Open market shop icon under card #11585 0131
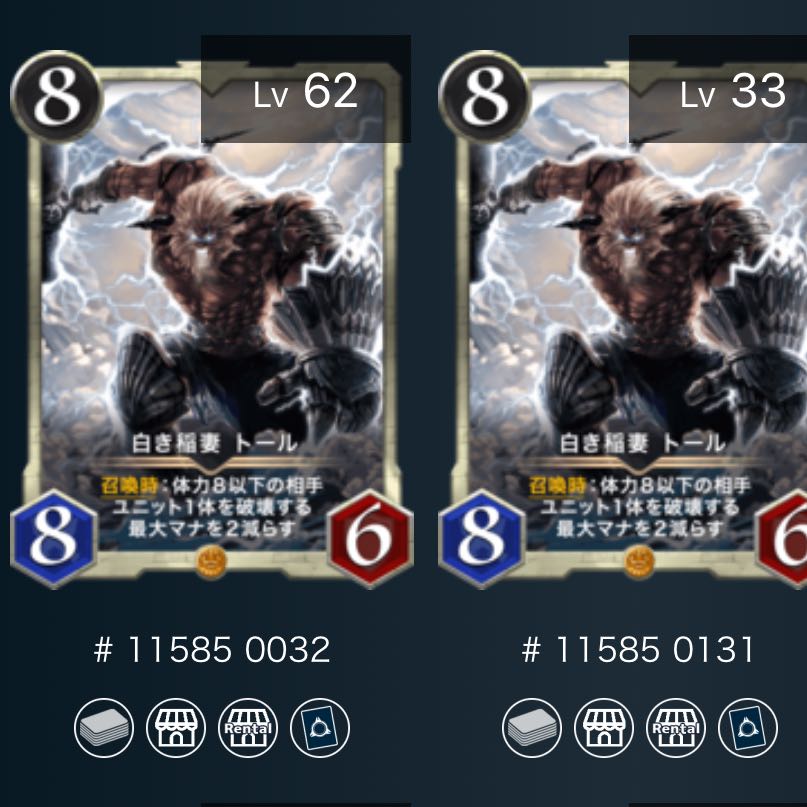Screen dimensions: 807x807 (x=604, y=728)
